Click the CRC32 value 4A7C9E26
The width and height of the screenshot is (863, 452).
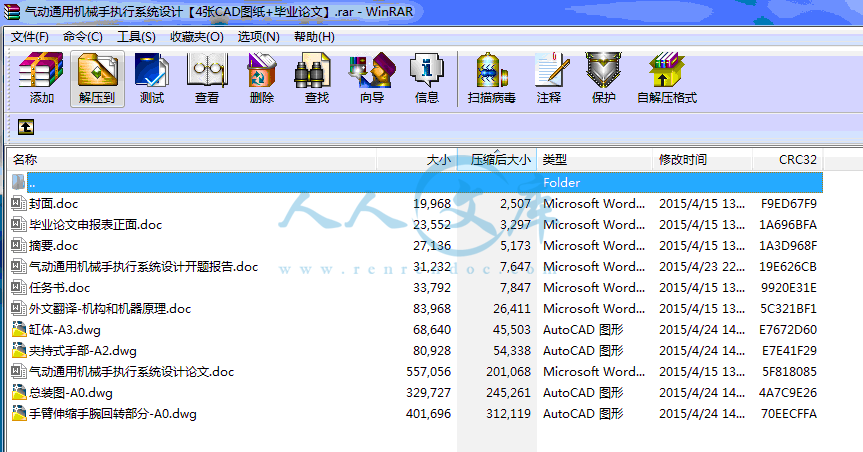point(788,393)
